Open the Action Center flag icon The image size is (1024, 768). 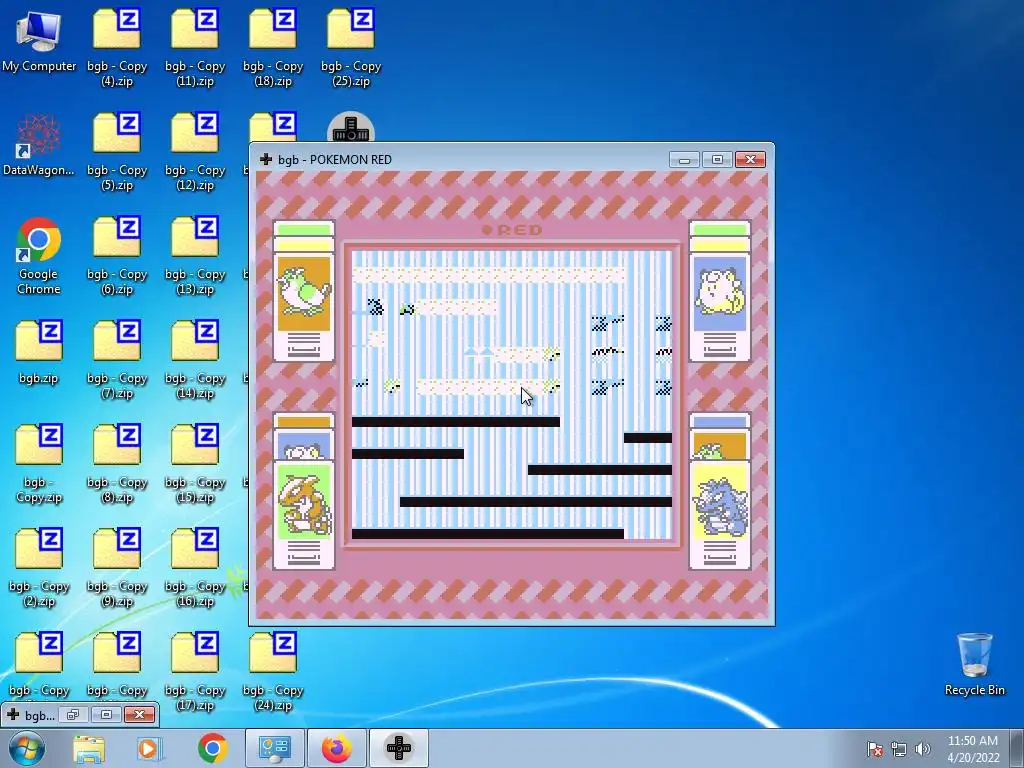point(875,749)
